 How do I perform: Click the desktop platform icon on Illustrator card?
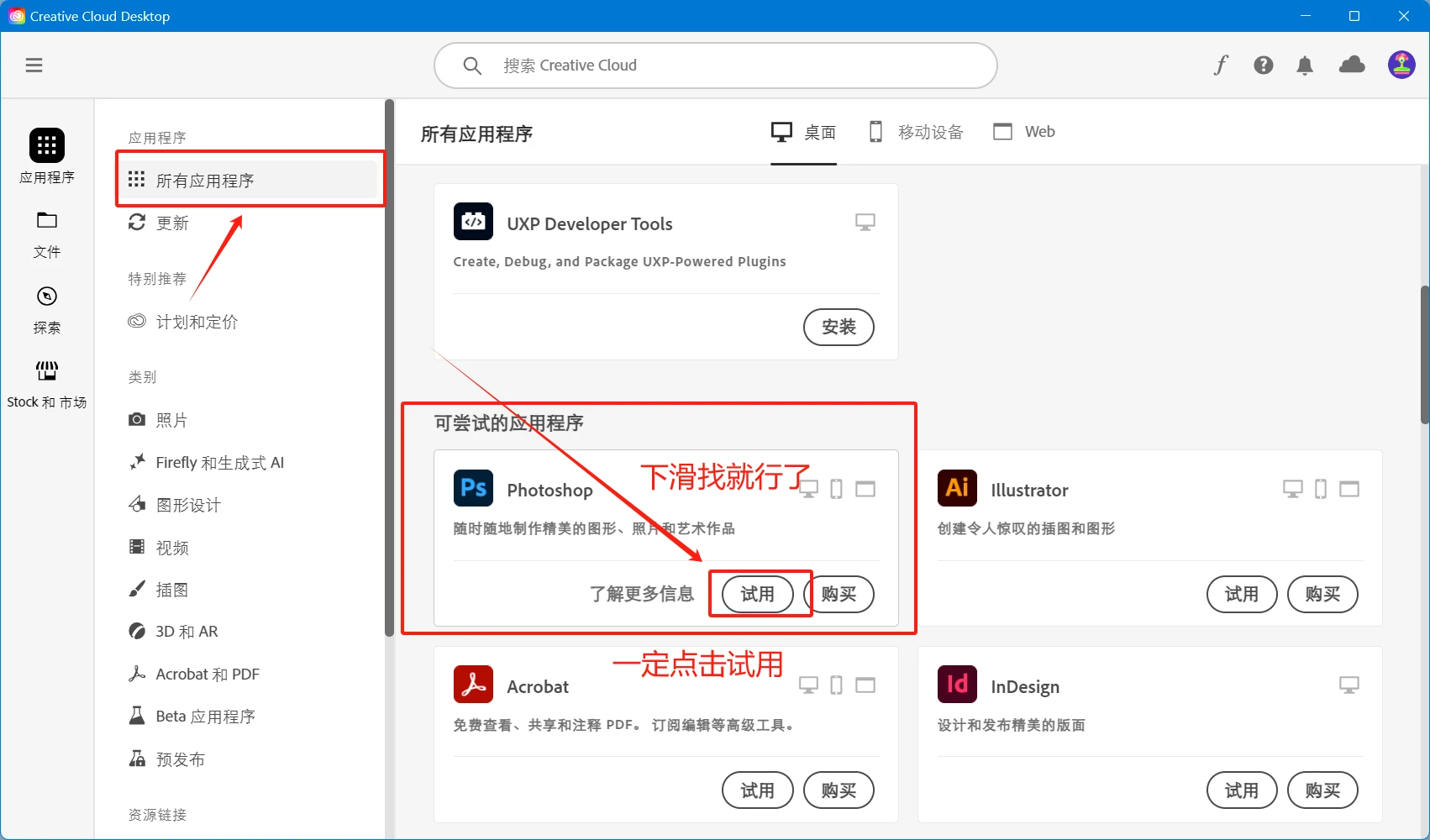[x=1293, y=489]
